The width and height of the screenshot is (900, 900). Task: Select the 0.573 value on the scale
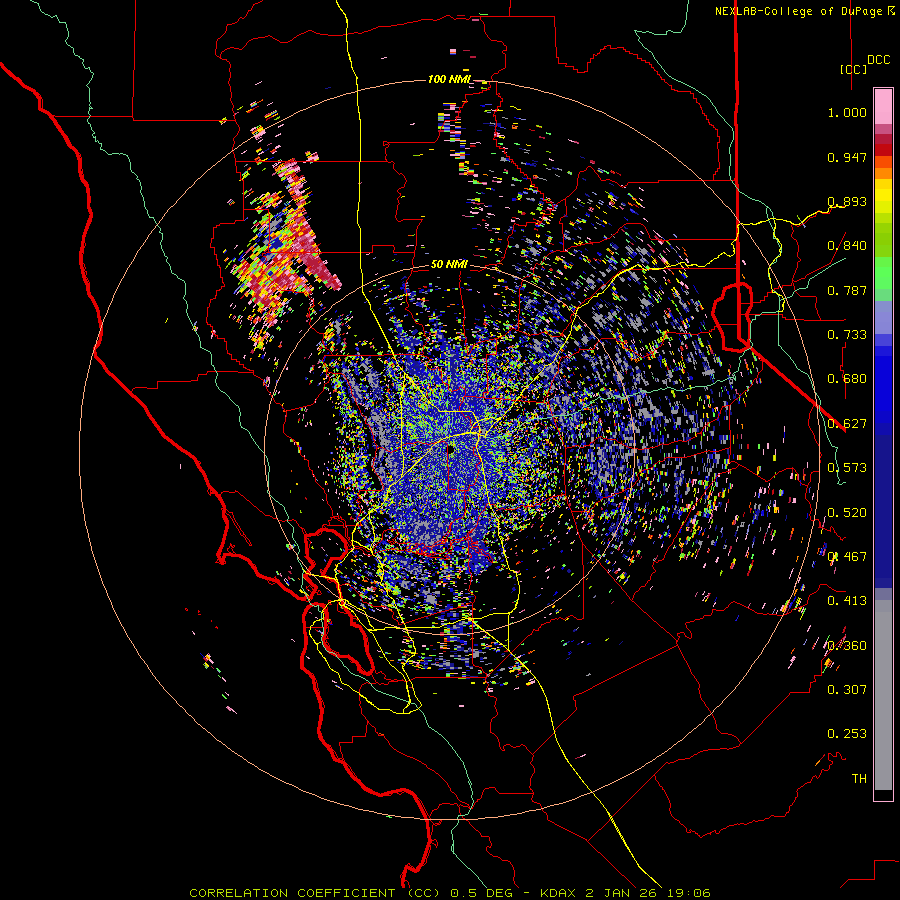847,468
